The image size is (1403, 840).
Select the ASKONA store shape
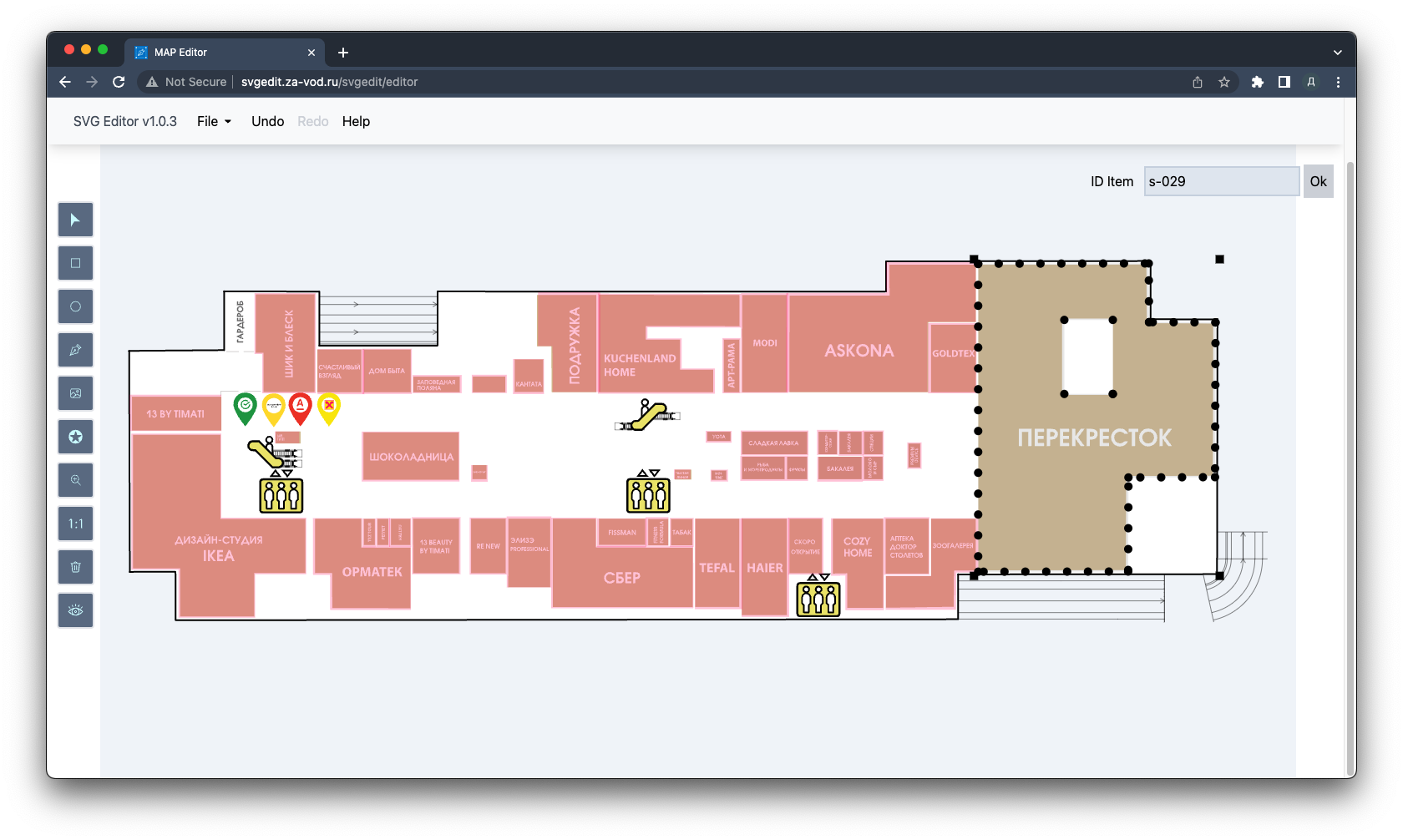pos(859,351)
